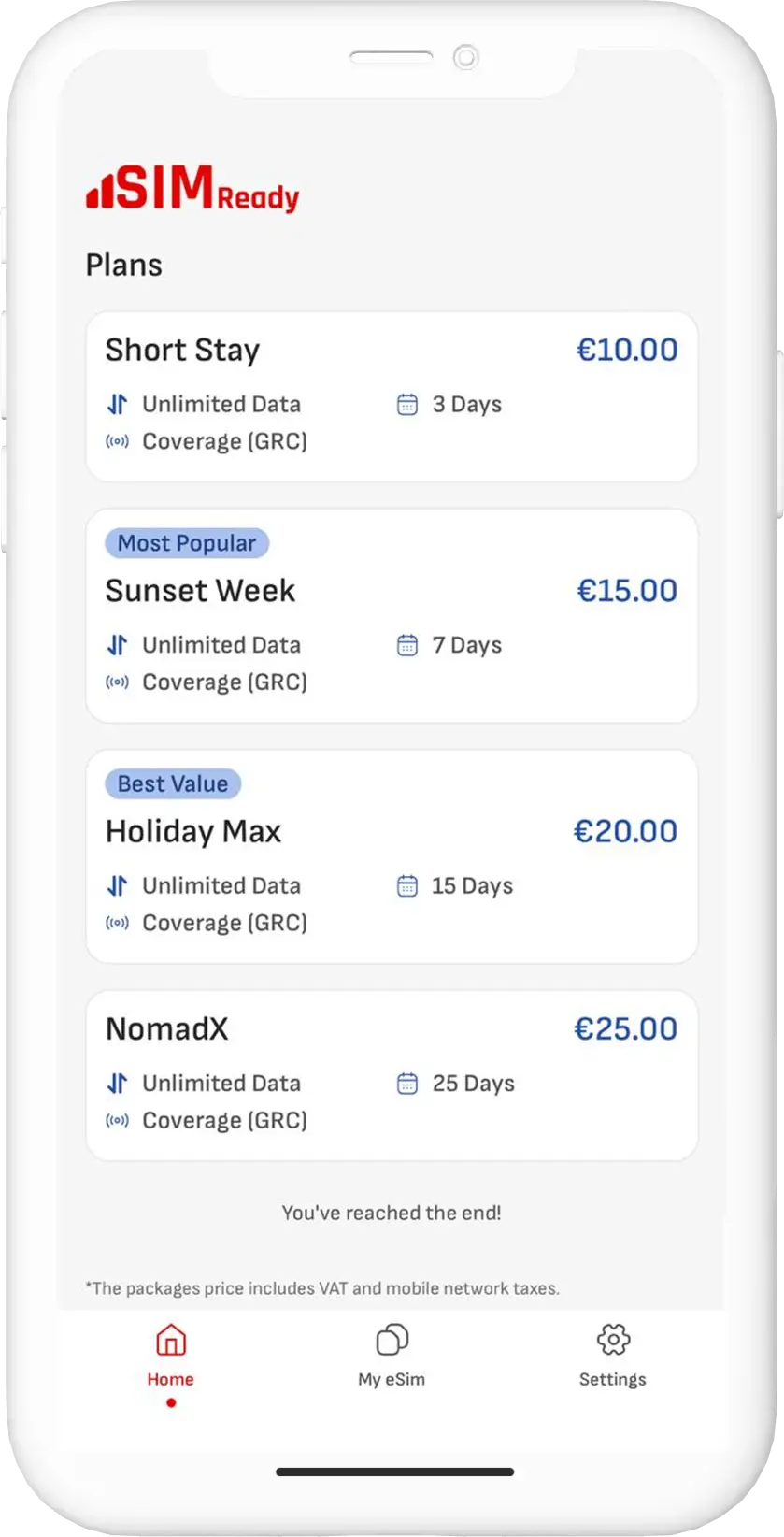The height and width of the screenshot is (1537, 784).
Task: Select the Short Stay plan card
Action: pyautogui.click(x=392, y=396)
